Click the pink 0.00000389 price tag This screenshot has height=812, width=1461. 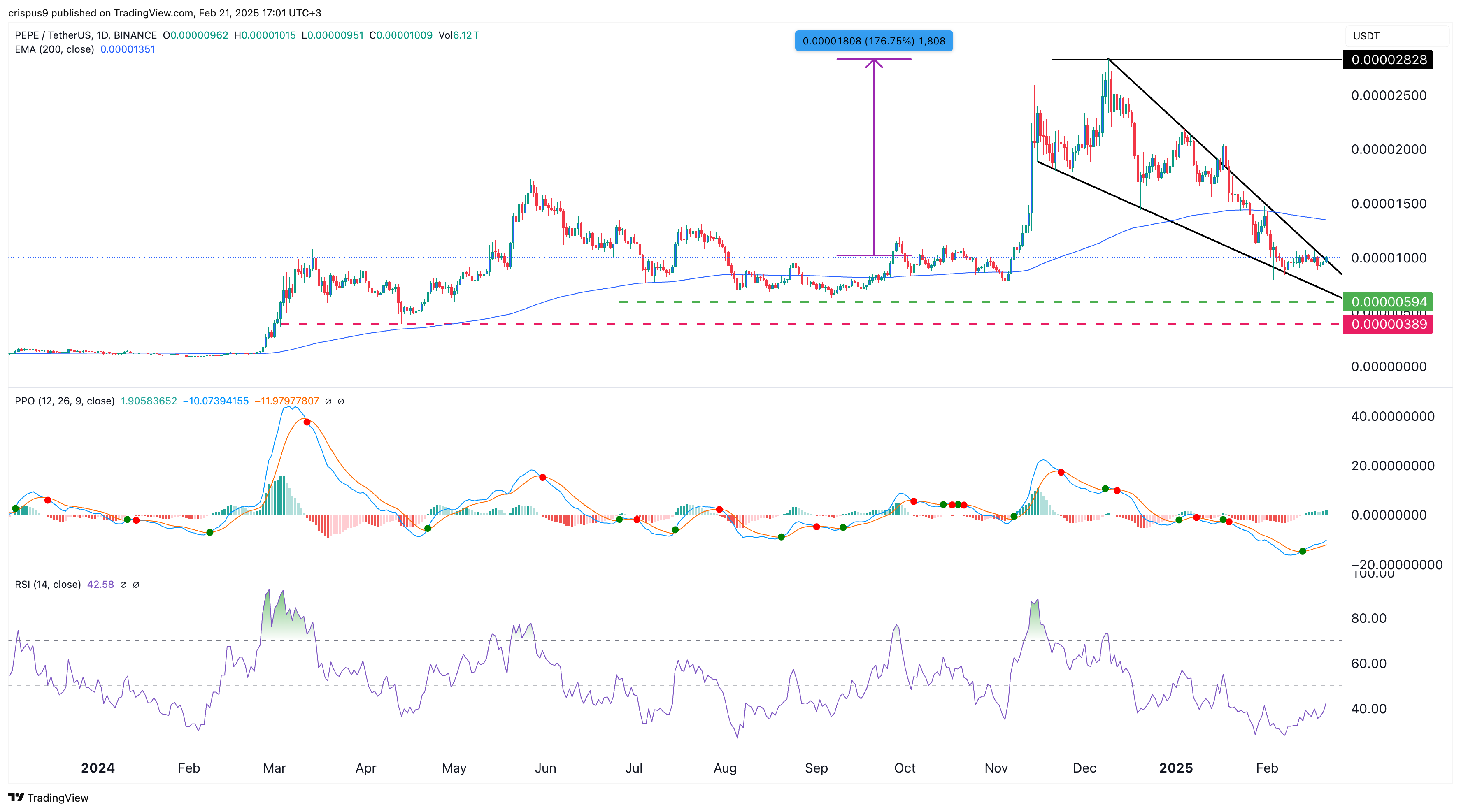click(1388, 324)
